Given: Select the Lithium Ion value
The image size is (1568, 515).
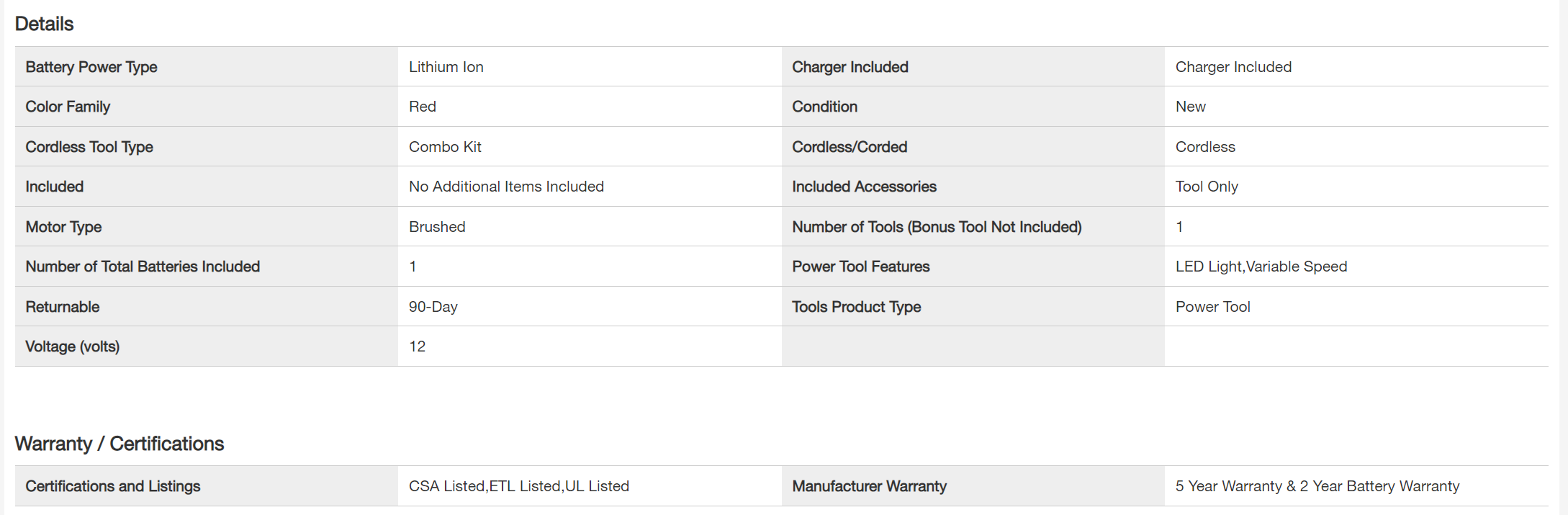Looking at the screenshot, I should [x=446, y=67].
